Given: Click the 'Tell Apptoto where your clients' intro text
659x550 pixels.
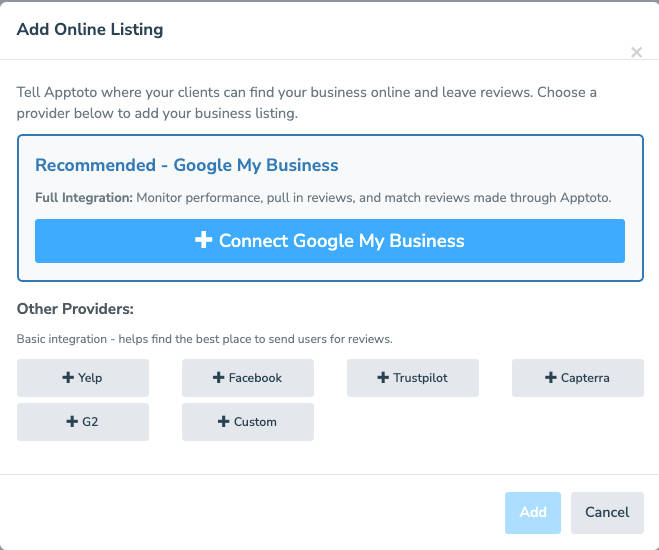Looking at the screenshot, I should (307, 103).
